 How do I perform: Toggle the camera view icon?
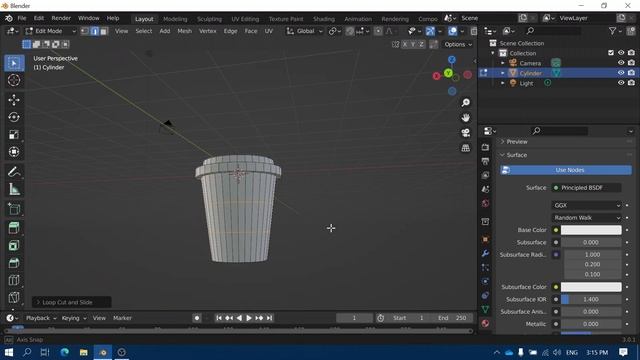point(465,133)
